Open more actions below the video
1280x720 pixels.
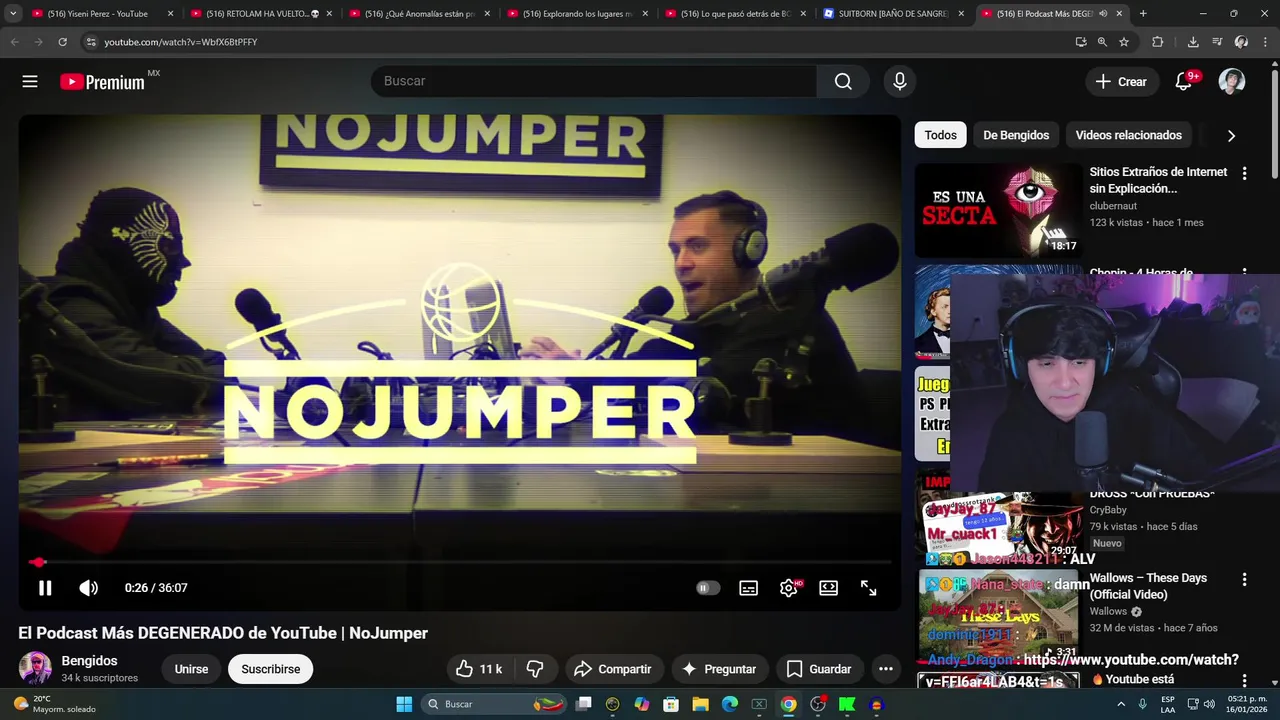[x=885, y=669]
